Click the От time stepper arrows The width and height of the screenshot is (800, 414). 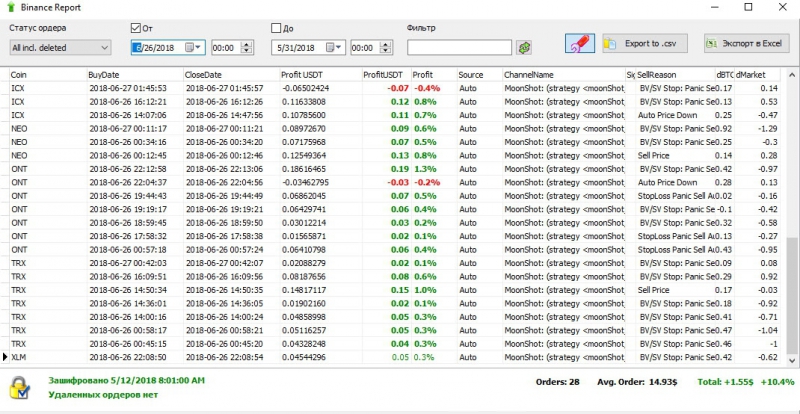[247, 48]
